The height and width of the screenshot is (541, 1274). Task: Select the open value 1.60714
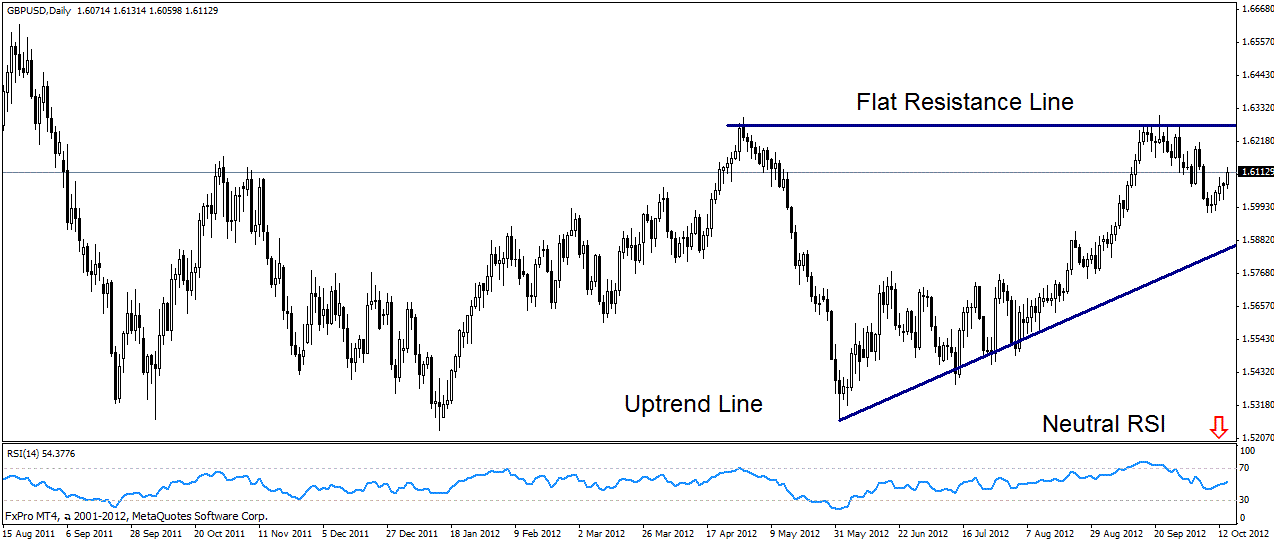[94, 10]
